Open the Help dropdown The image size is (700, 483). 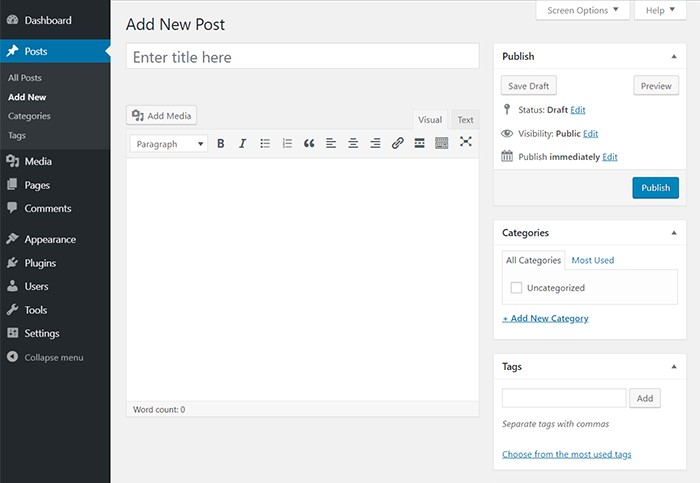click(660, 10)
